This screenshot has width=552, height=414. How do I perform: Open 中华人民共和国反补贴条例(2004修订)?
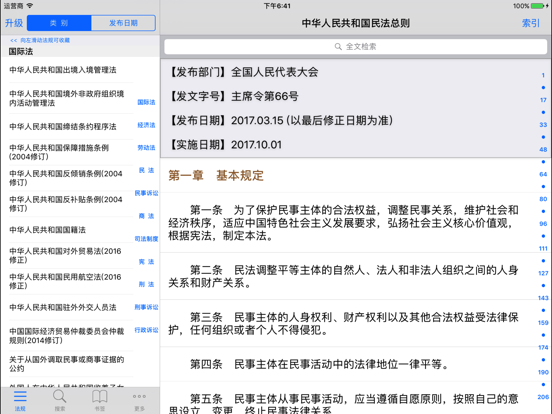tap(70, 204)
